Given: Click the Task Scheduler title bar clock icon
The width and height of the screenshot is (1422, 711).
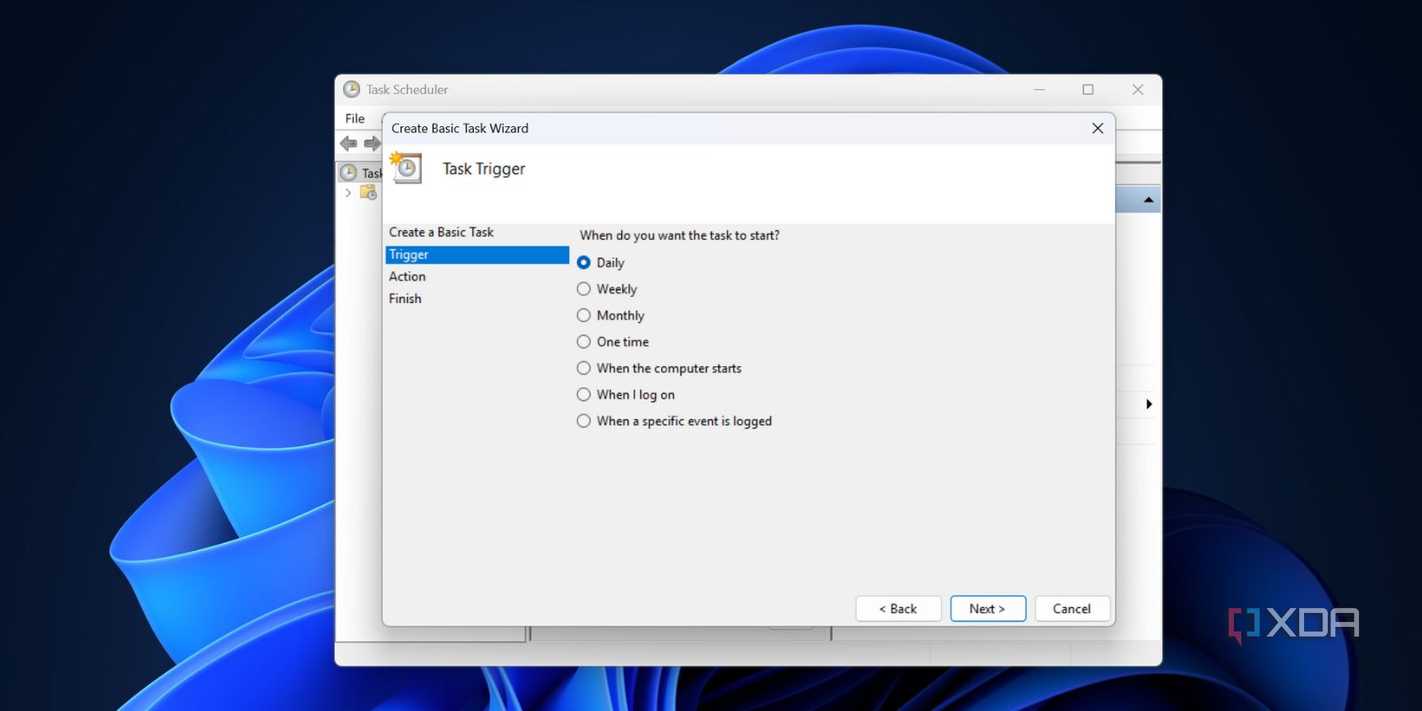Looking at the screenshot, I should (351, 89).
